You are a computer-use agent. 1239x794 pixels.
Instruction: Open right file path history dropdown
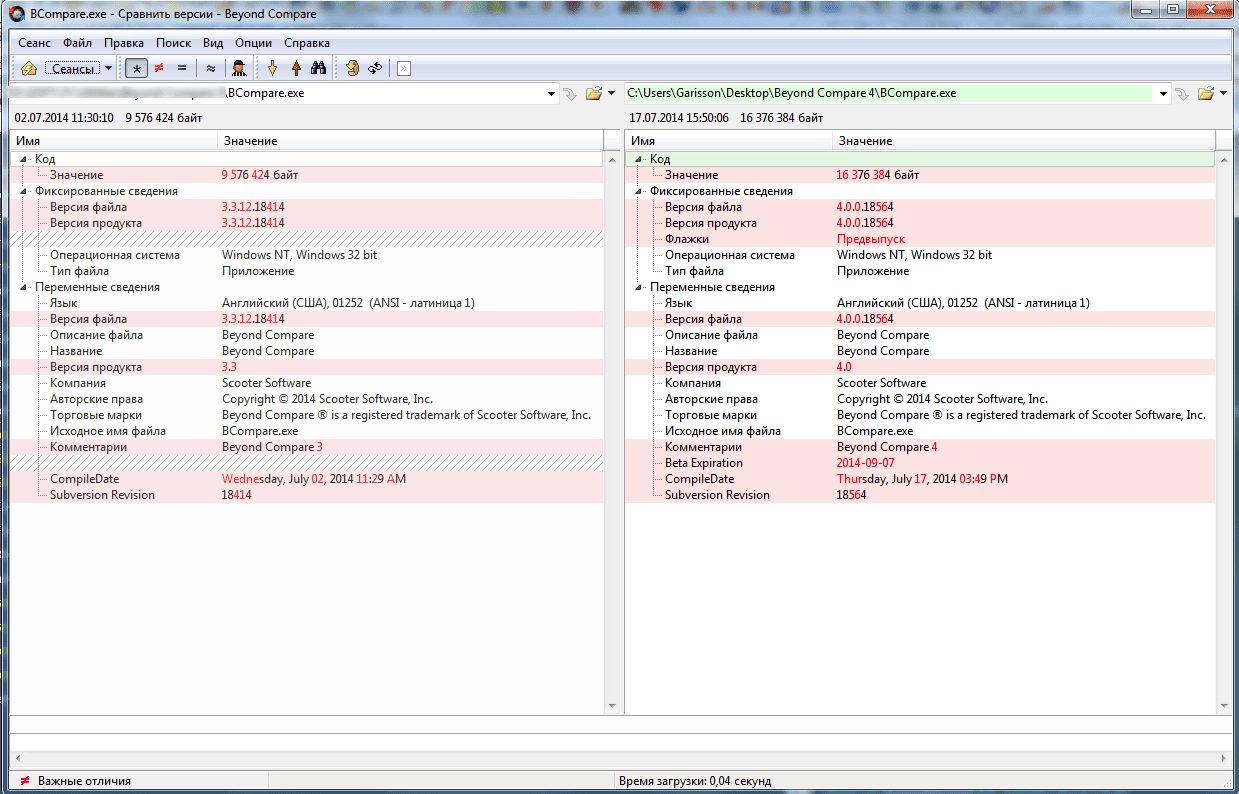tap(1164, 94)
